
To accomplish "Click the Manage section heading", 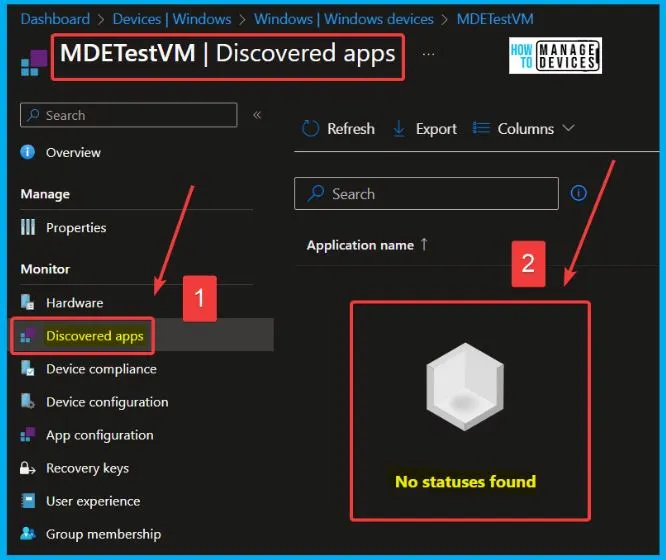I will point(45,194).
